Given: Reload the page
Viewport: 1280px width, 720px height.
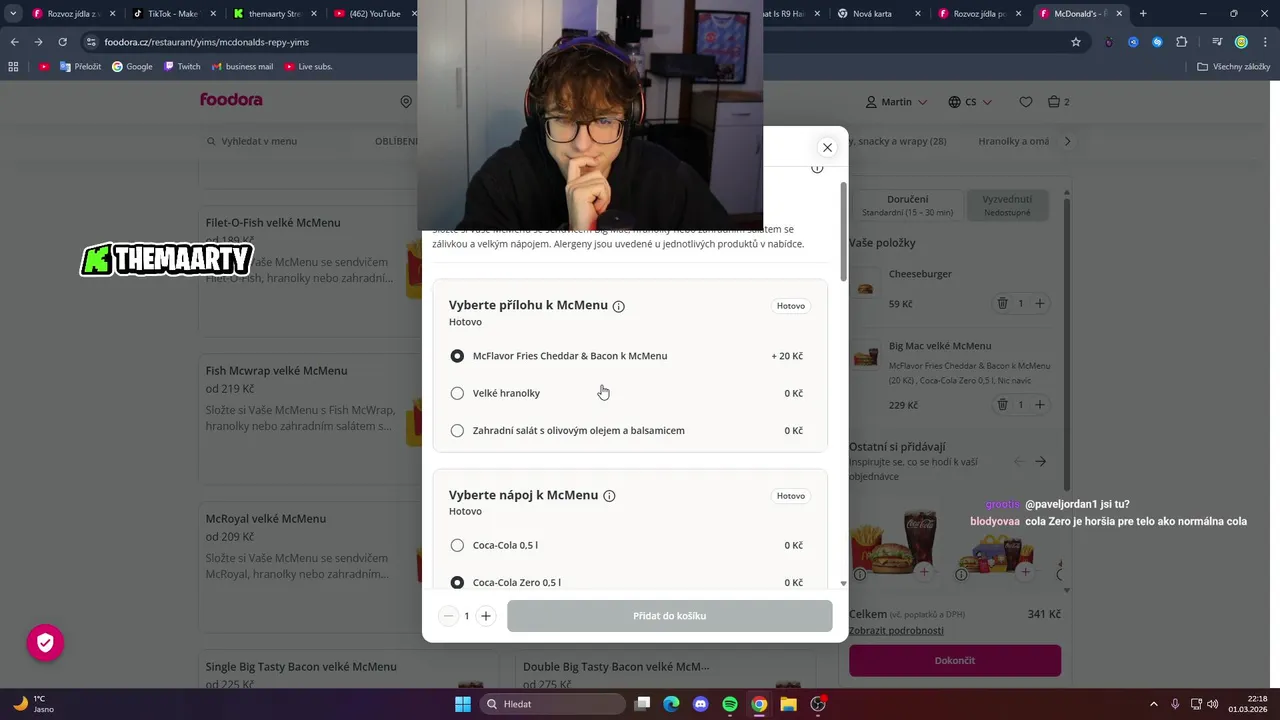Looking at the screenshot, I should tap(62, 42).
